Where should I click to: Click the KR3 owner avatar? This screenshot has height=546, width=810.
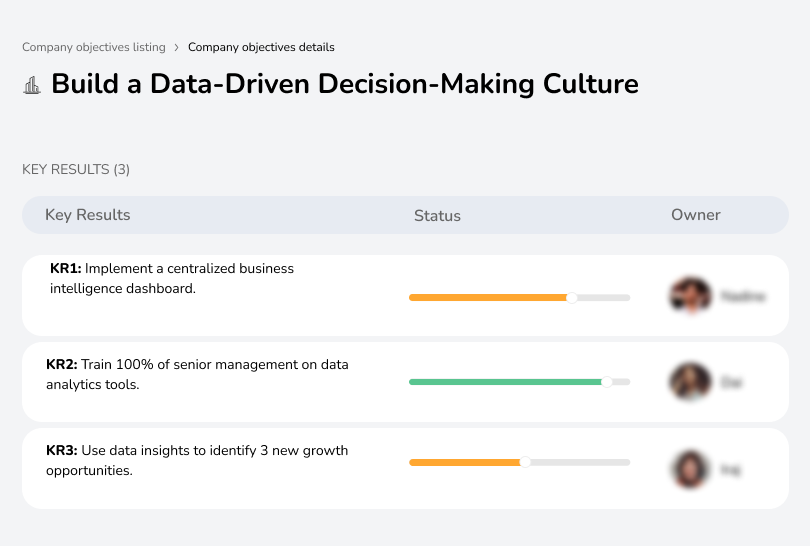690,469
